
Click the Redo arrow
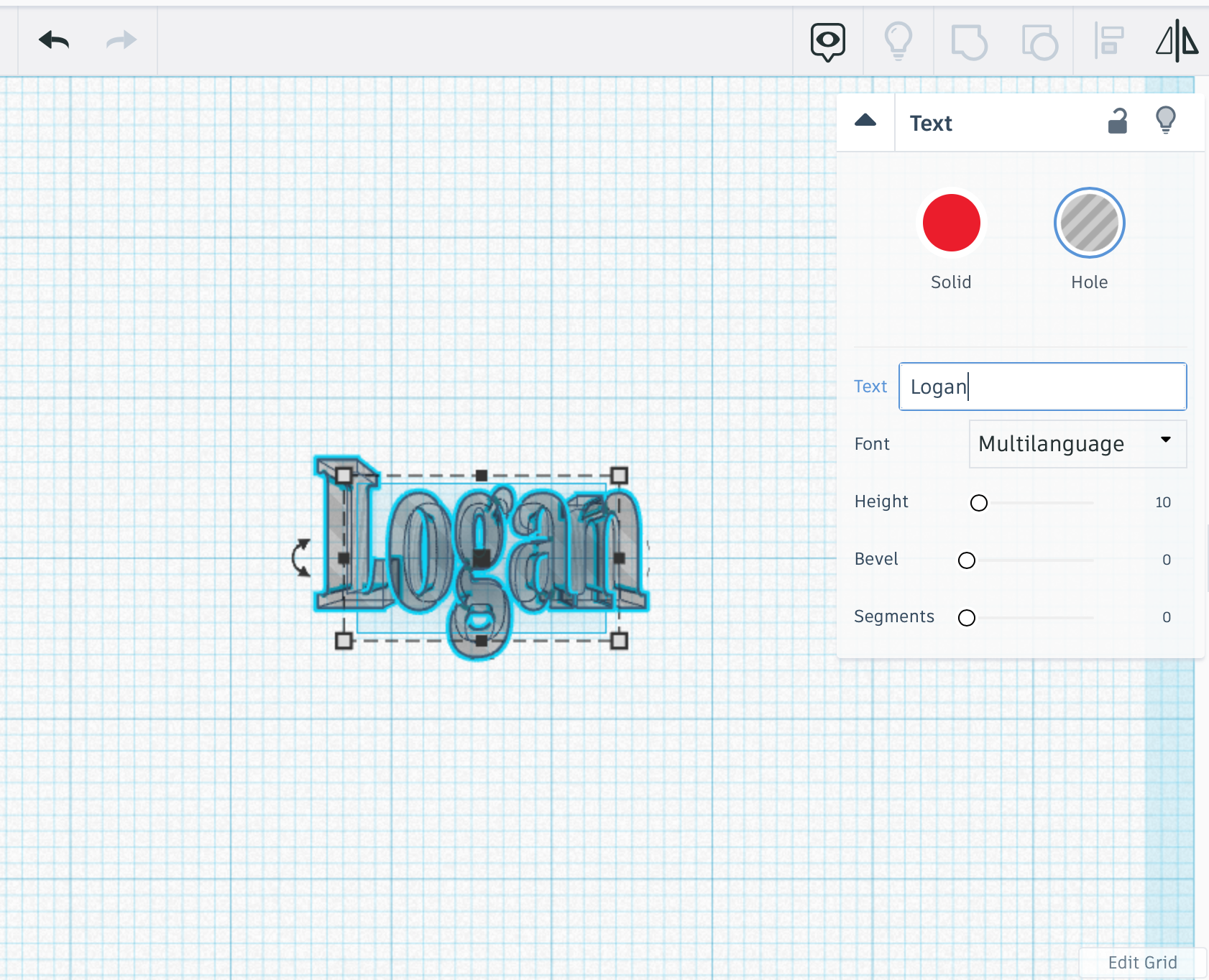[121, 40]
